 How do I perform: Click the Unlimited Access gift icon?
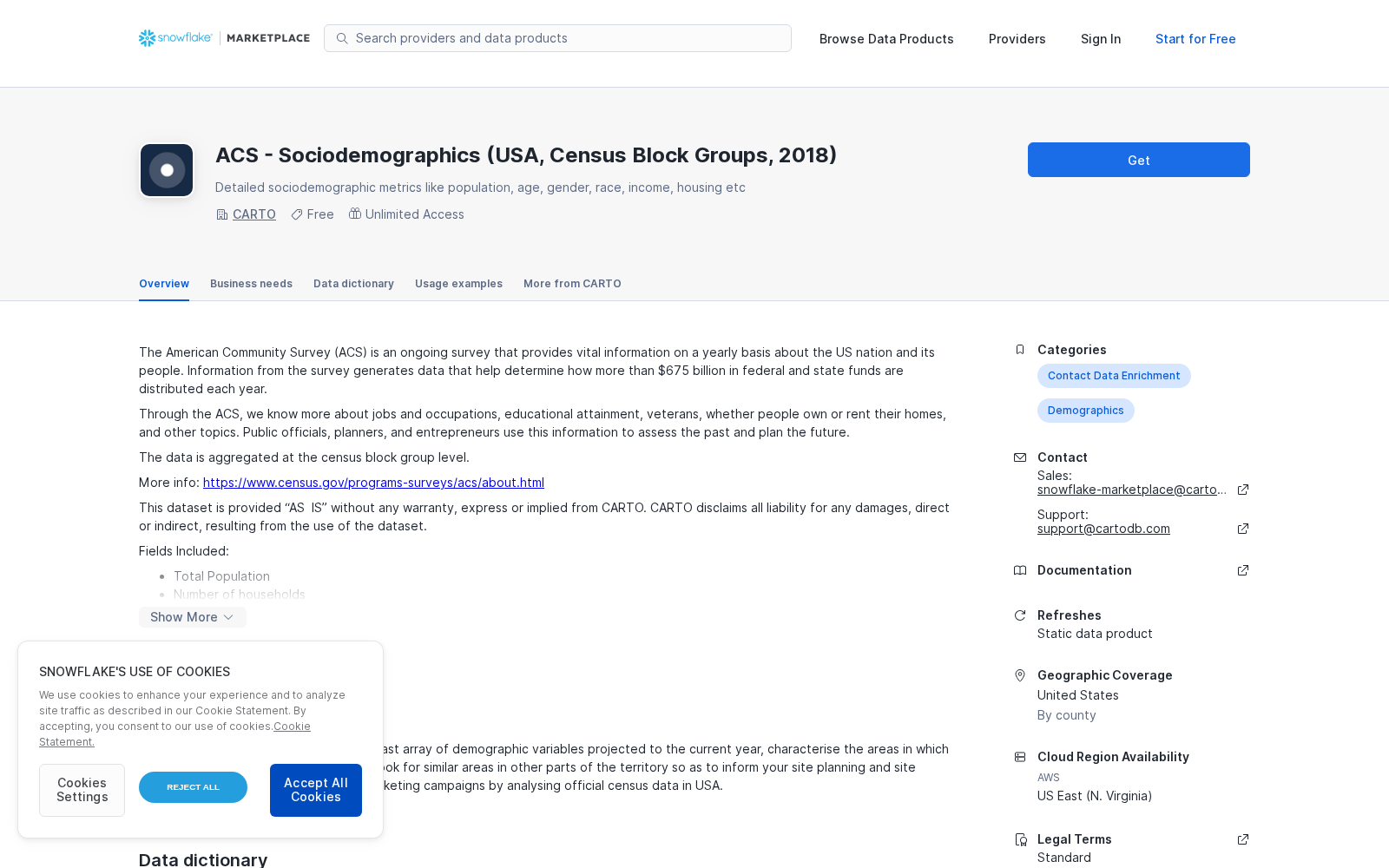pos(355,214)
